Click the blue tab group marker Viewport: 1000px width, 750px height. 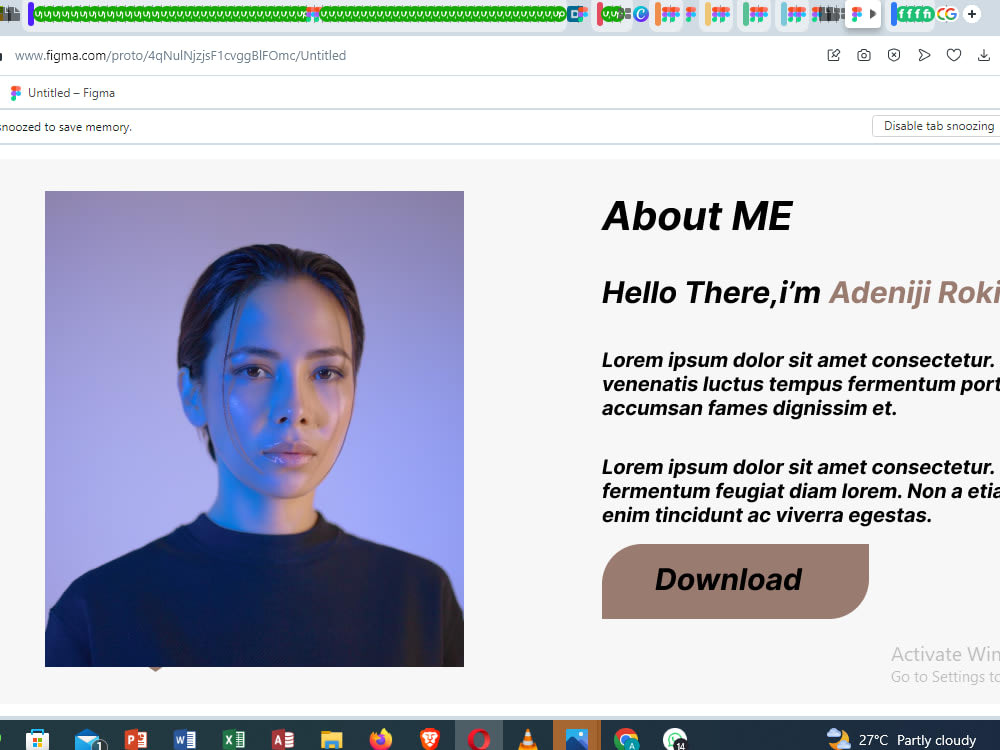click(x=894, y=14)
